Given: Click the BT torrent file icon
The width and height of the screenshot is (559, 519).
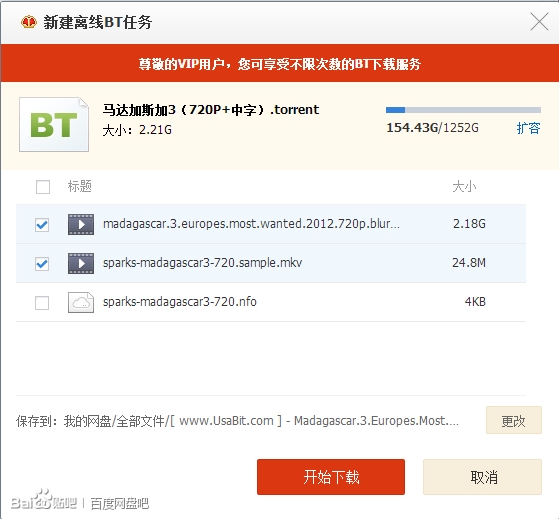Looking at the screenshot, I should [54, 124].
